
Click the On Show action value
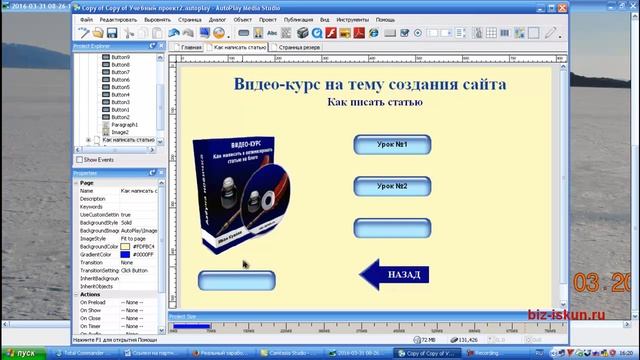click(x=138, y=311)
